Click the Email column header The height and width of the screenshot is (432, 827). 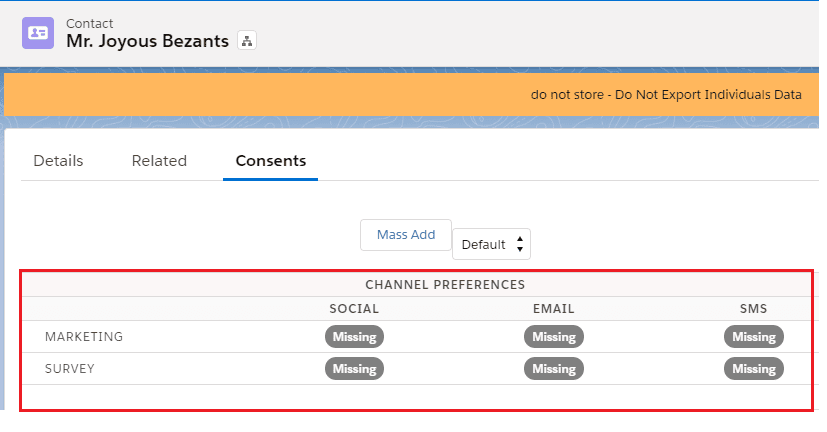coord(554,309)
